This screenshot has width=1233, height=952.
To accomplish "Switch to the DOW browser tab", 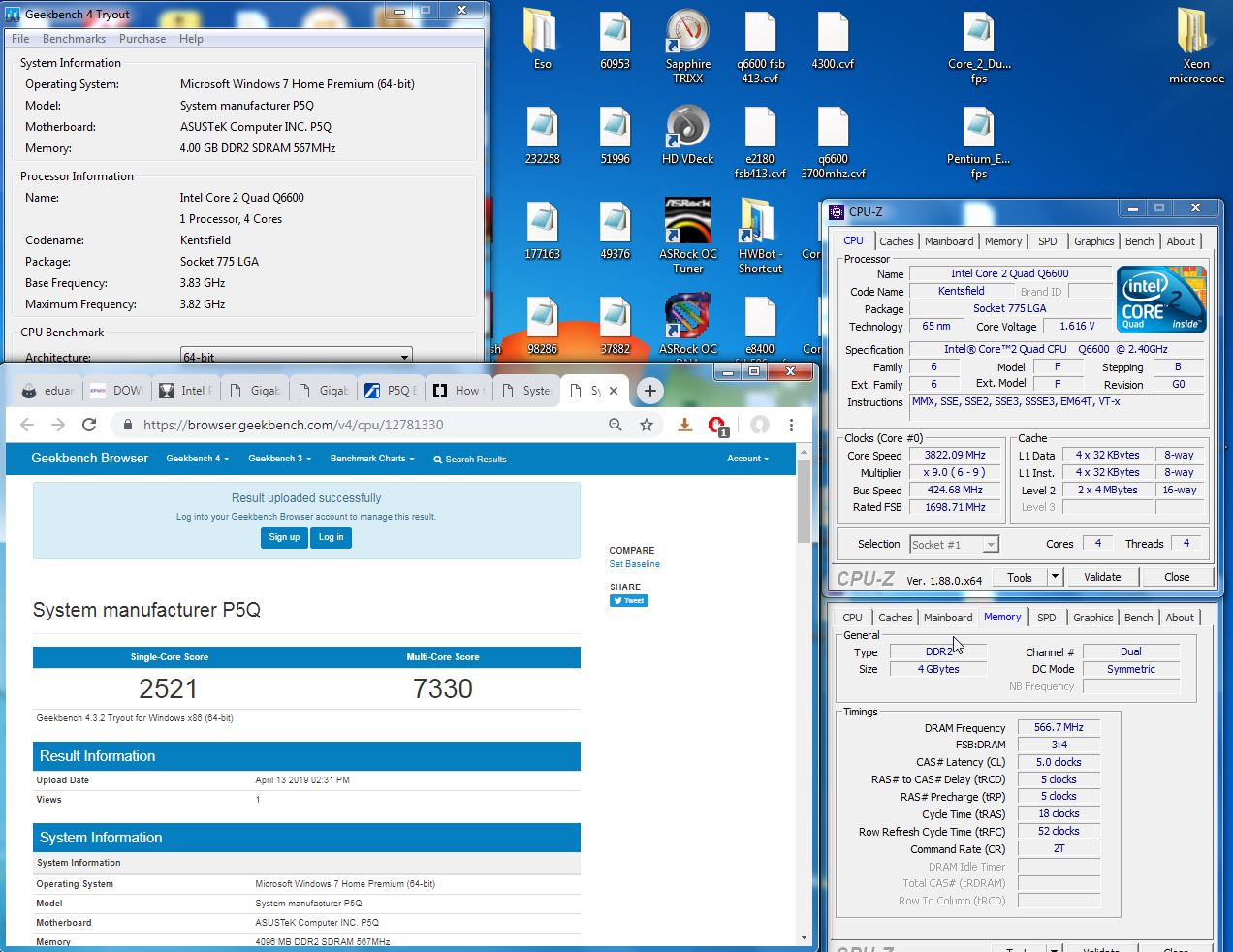I will [x=116, y=391].
